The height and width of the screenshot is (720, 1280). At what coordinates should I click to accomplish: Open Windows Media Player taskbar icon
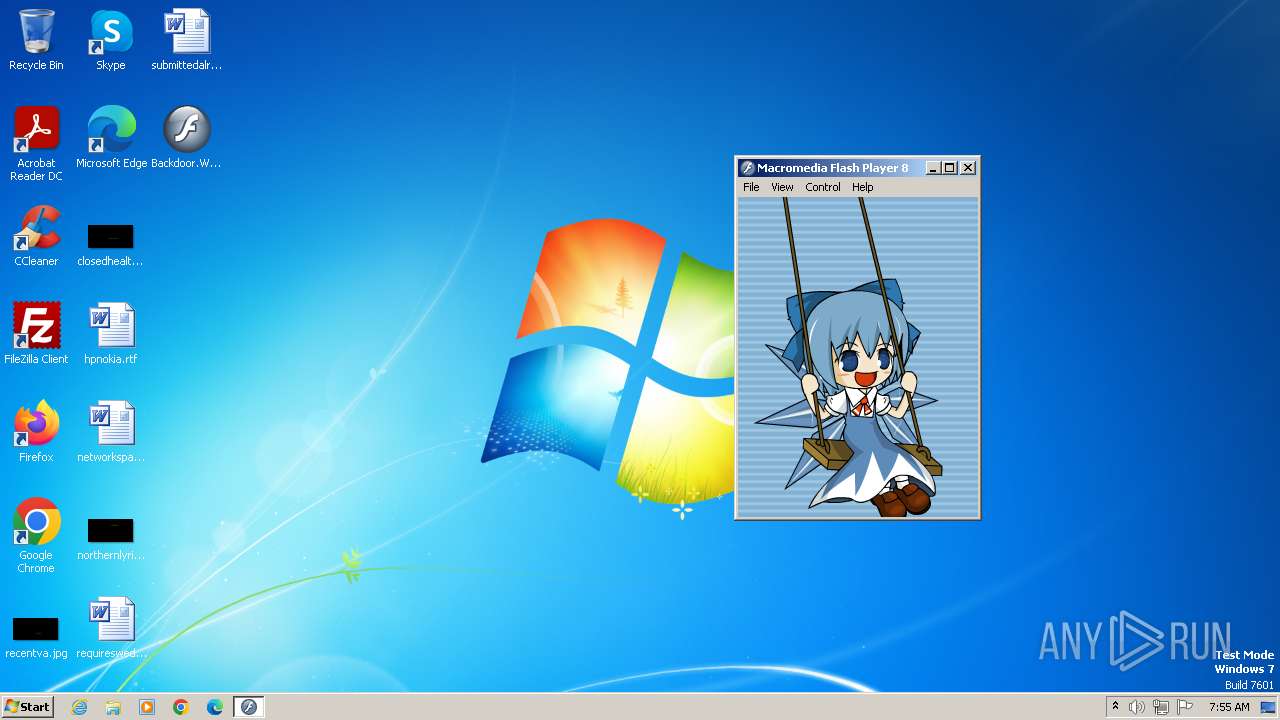(x=147, y=707)
